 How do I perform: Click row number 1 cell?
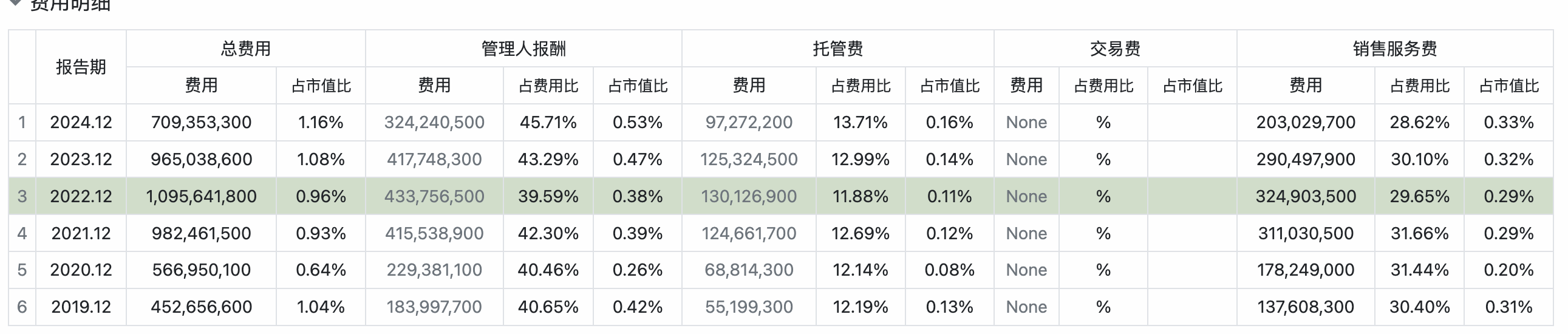22,122
